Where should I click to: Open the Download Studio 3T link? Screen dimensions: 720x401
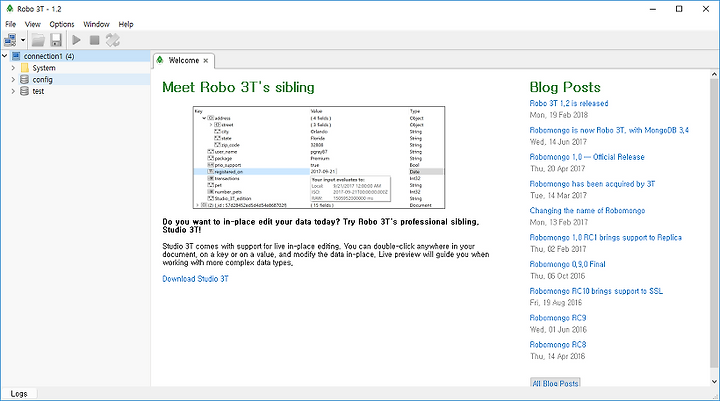coord(195,279)
